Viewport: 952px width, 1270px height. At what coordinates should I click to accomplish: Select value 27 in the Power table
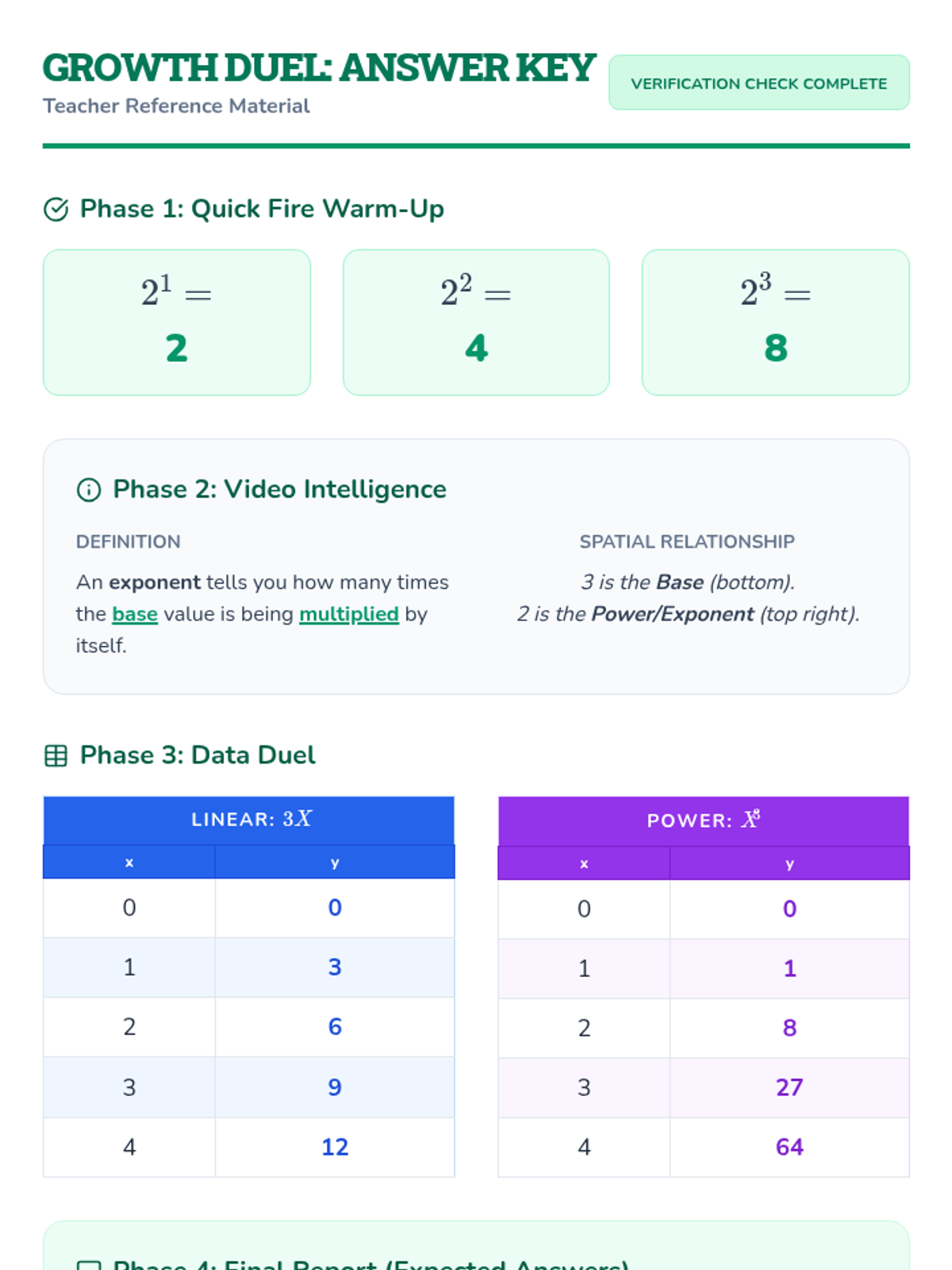pyautogui.click(x=789, y=1087)
